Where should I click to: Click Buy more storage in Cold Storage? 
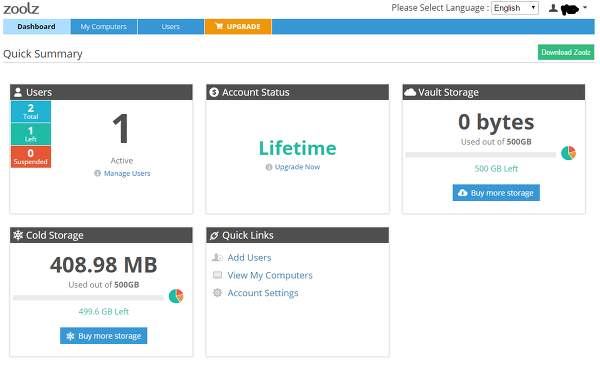click(x=103, y=336)
